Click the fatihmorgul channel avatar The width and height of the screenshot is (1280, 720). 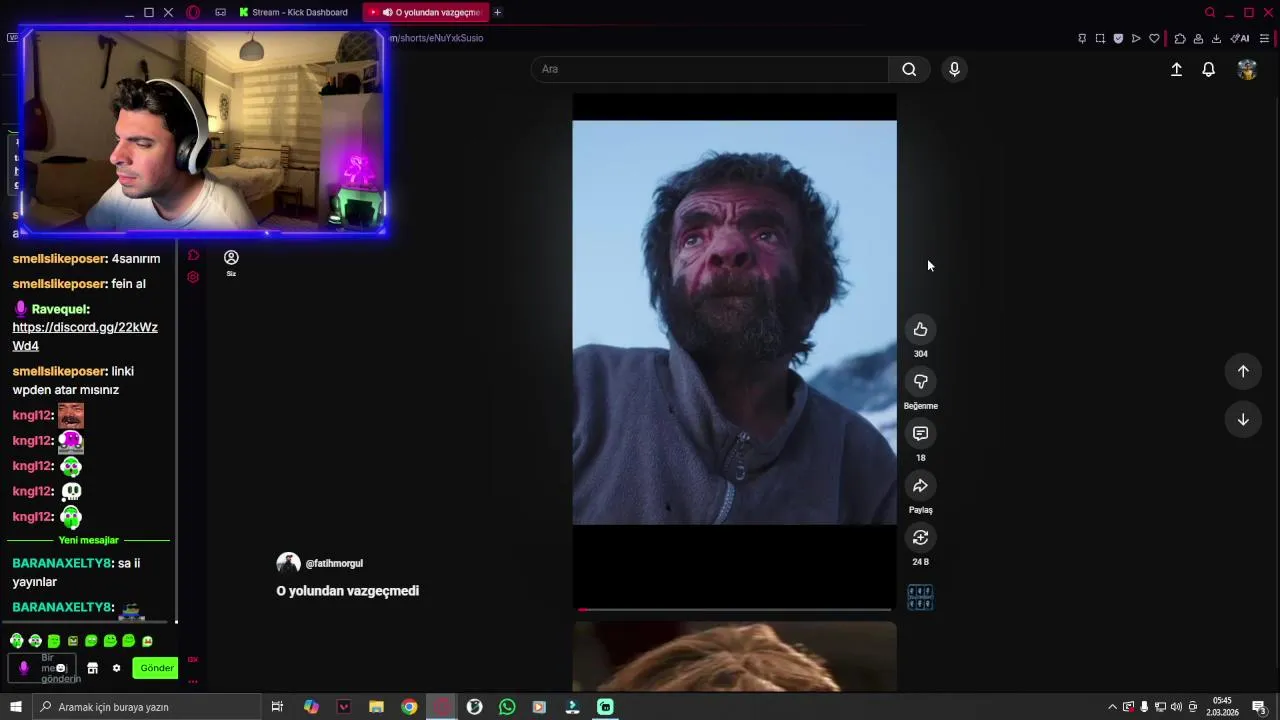click(x=288, y=563)
